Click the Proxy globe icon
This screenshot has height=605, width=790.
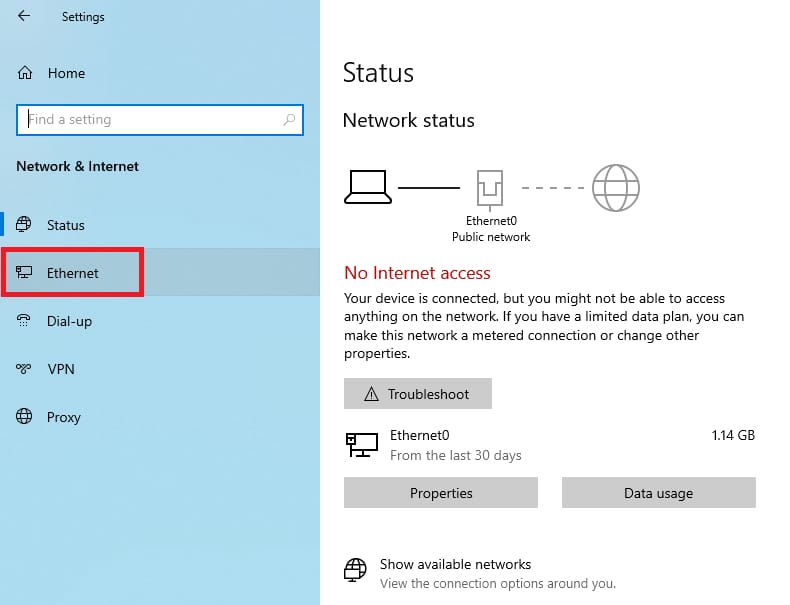click(x=24, y=417)
